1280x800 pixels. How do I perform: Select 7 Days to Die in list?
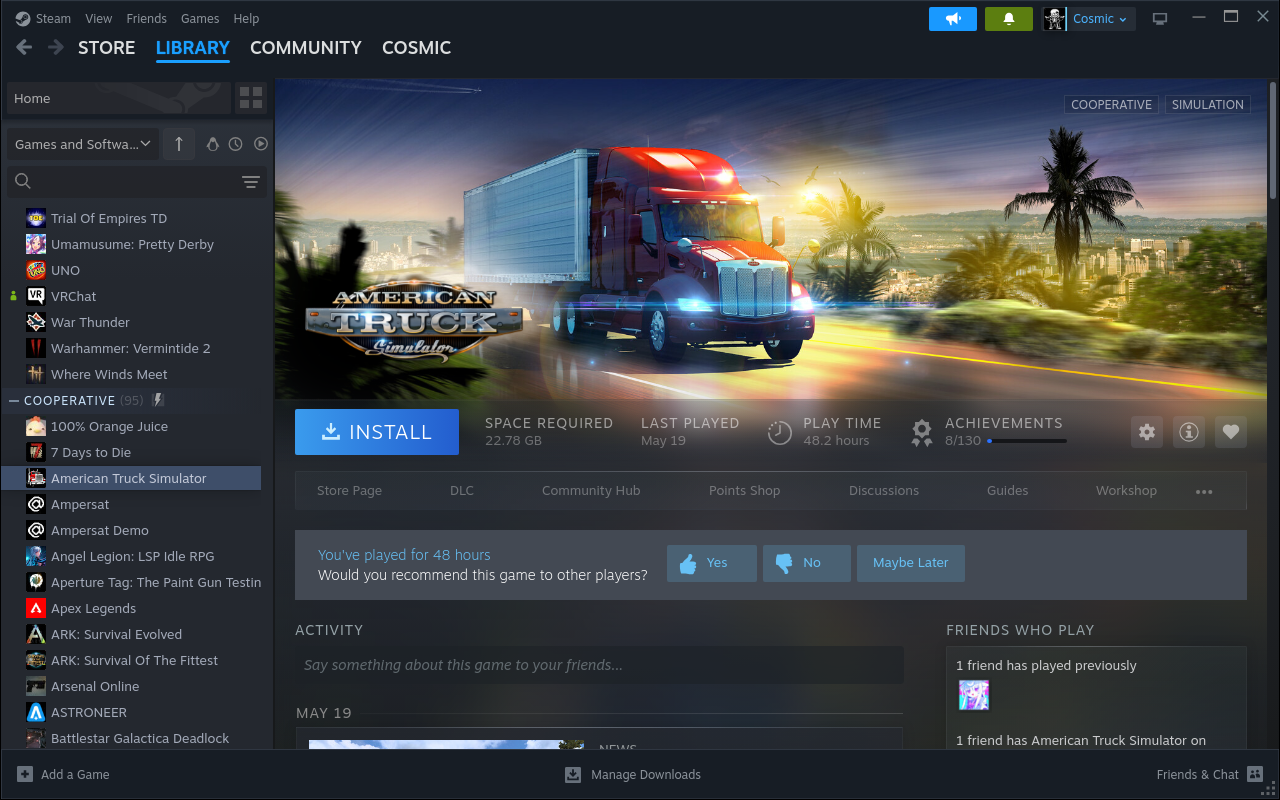pos(131,452)
